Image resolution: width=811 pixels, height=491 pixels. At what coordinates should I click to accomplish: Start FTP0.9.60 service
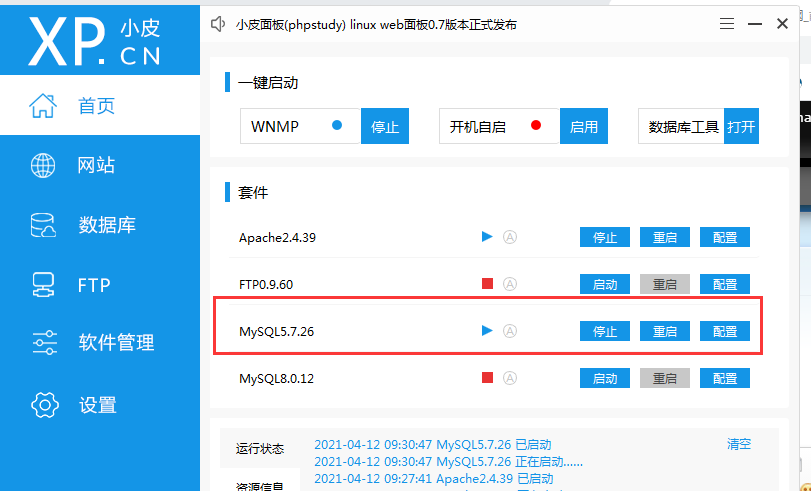click(x=605, y=284)
